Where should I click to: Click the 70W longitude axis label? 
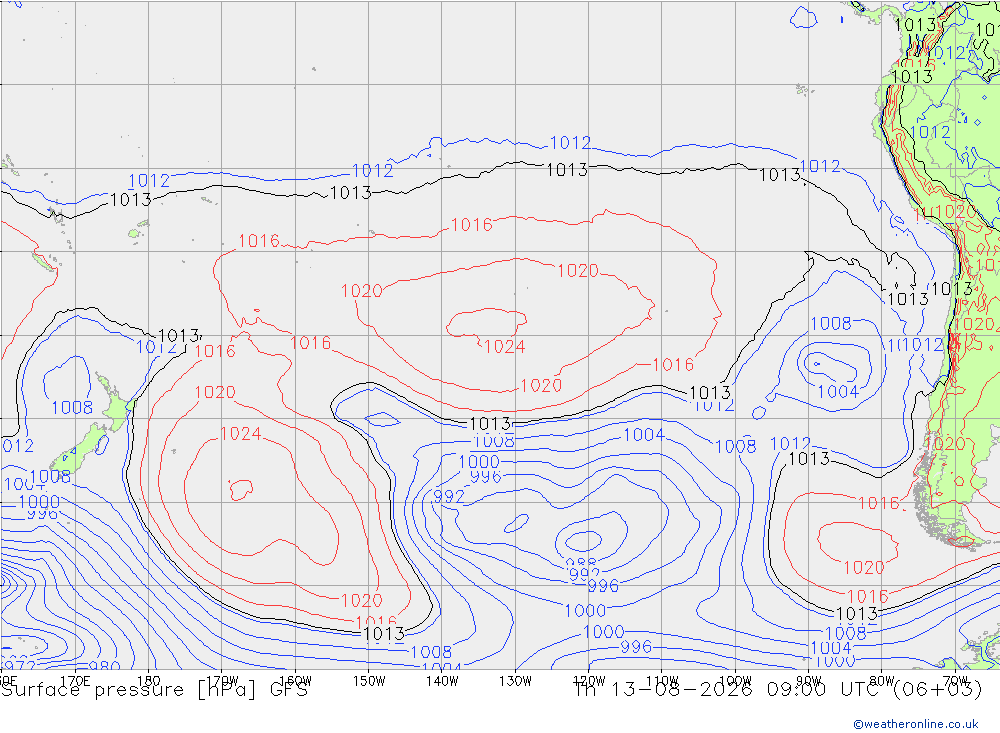tap(955, 681)
